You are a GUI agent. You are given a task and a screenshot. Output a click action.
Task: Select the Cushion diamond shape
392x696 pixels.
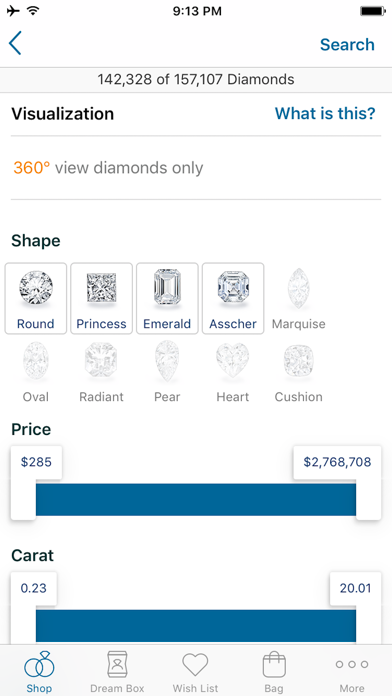(x=299, y=372)
